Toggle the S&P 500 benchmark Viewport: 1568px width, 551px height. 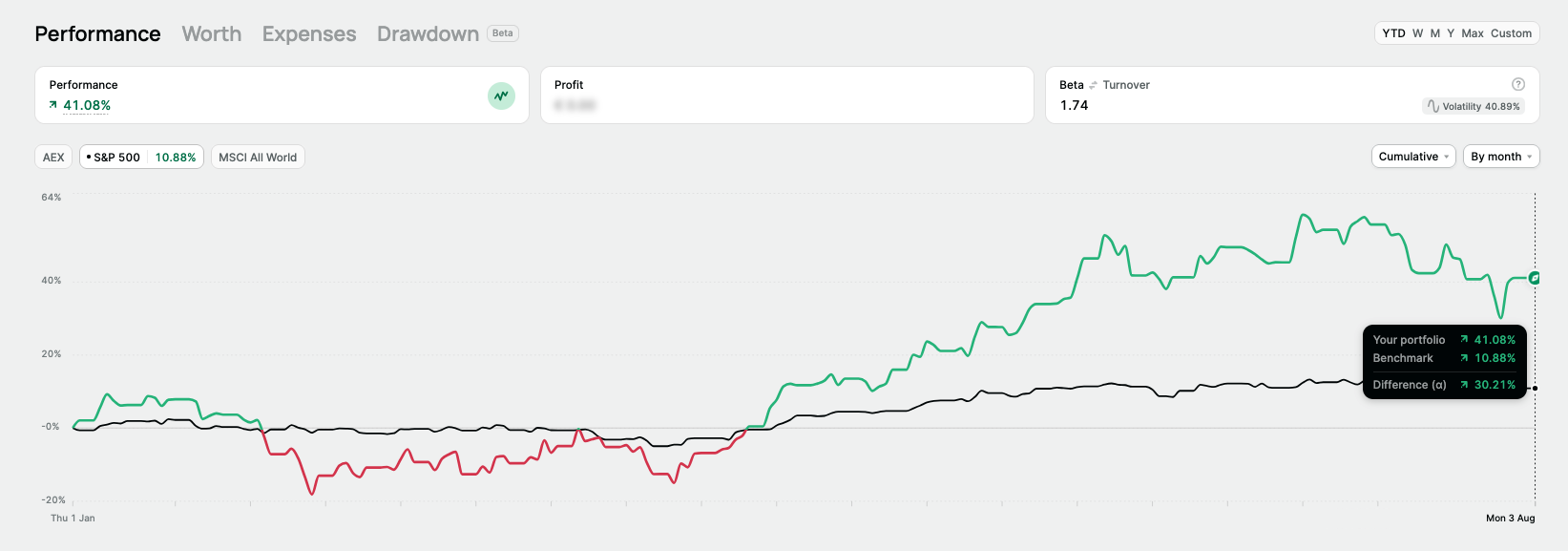click(x=141, y=157)
